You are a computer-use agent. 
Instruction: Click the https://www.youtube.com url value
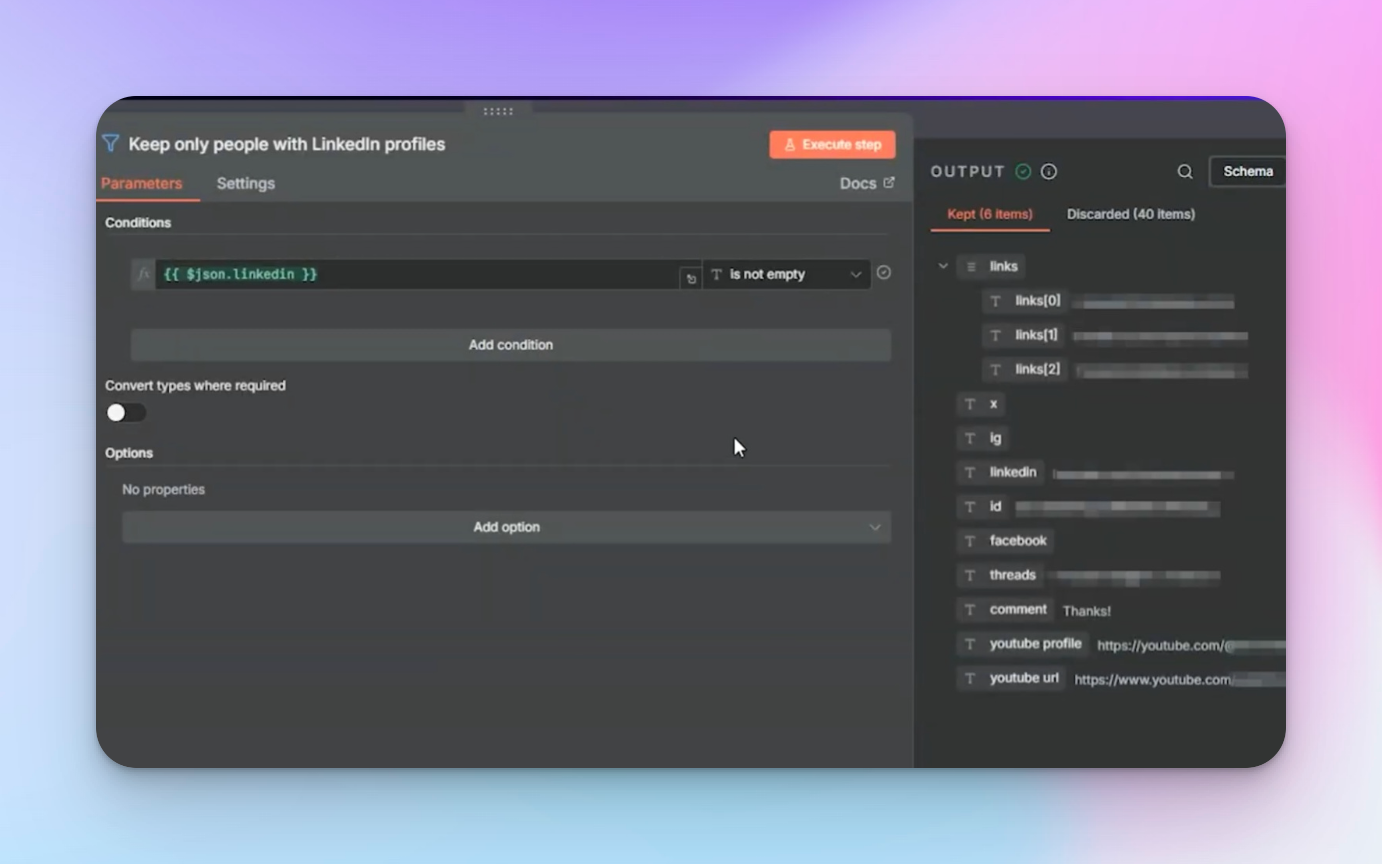tap(1180, 680)
